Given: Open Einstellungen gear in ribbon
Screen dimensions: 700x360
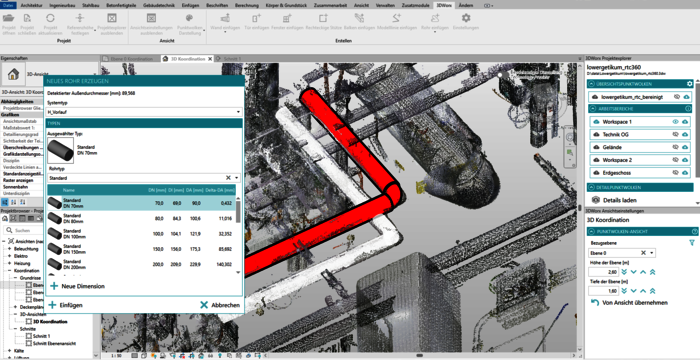Looking at the screenshot, I should (x=466, y=18).
